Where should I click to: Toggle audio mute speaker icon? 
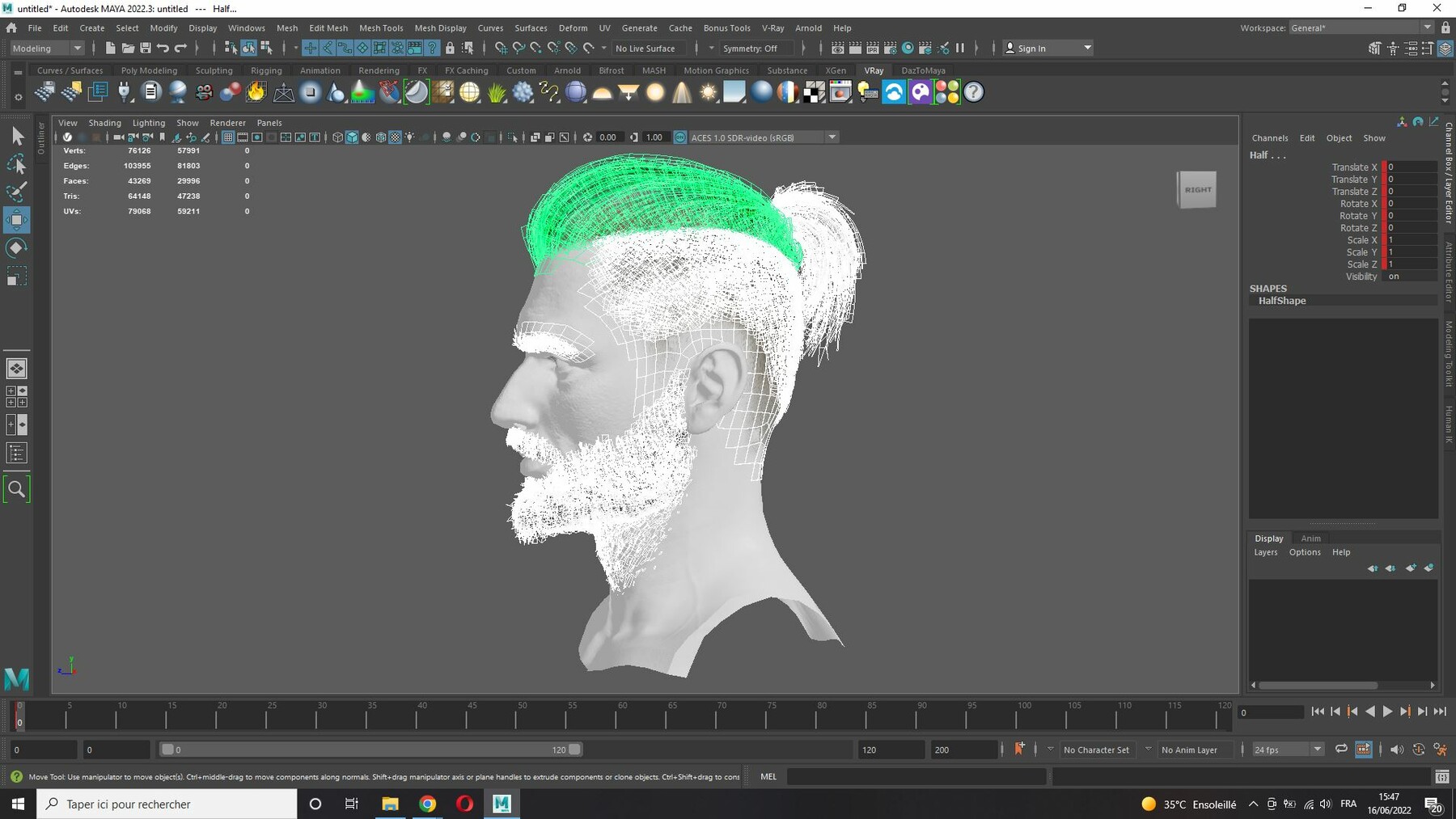pyautogui.click(x=1397, y=749)
